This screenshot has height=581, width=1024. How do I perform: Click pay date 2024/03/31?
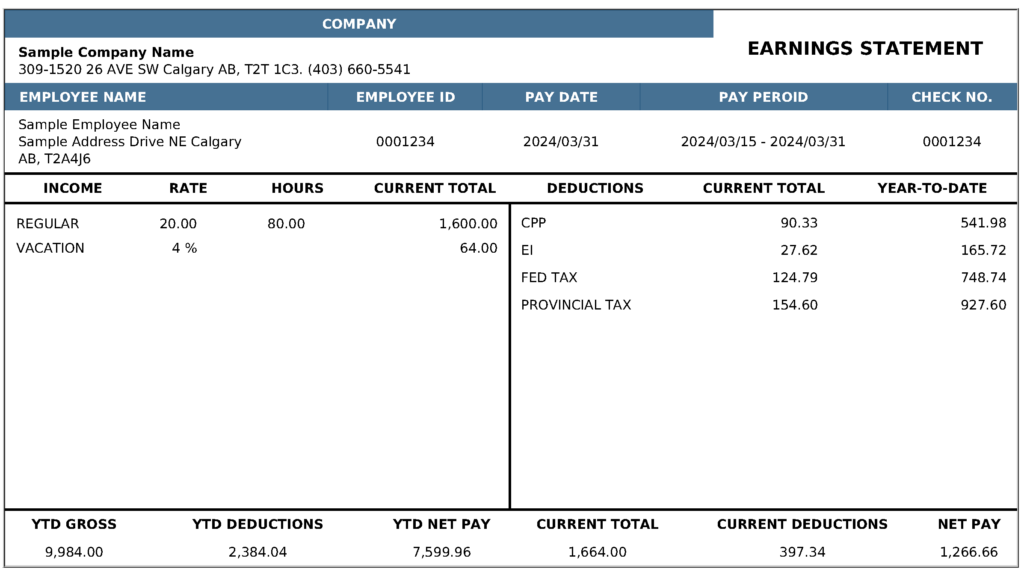[560, 142]
